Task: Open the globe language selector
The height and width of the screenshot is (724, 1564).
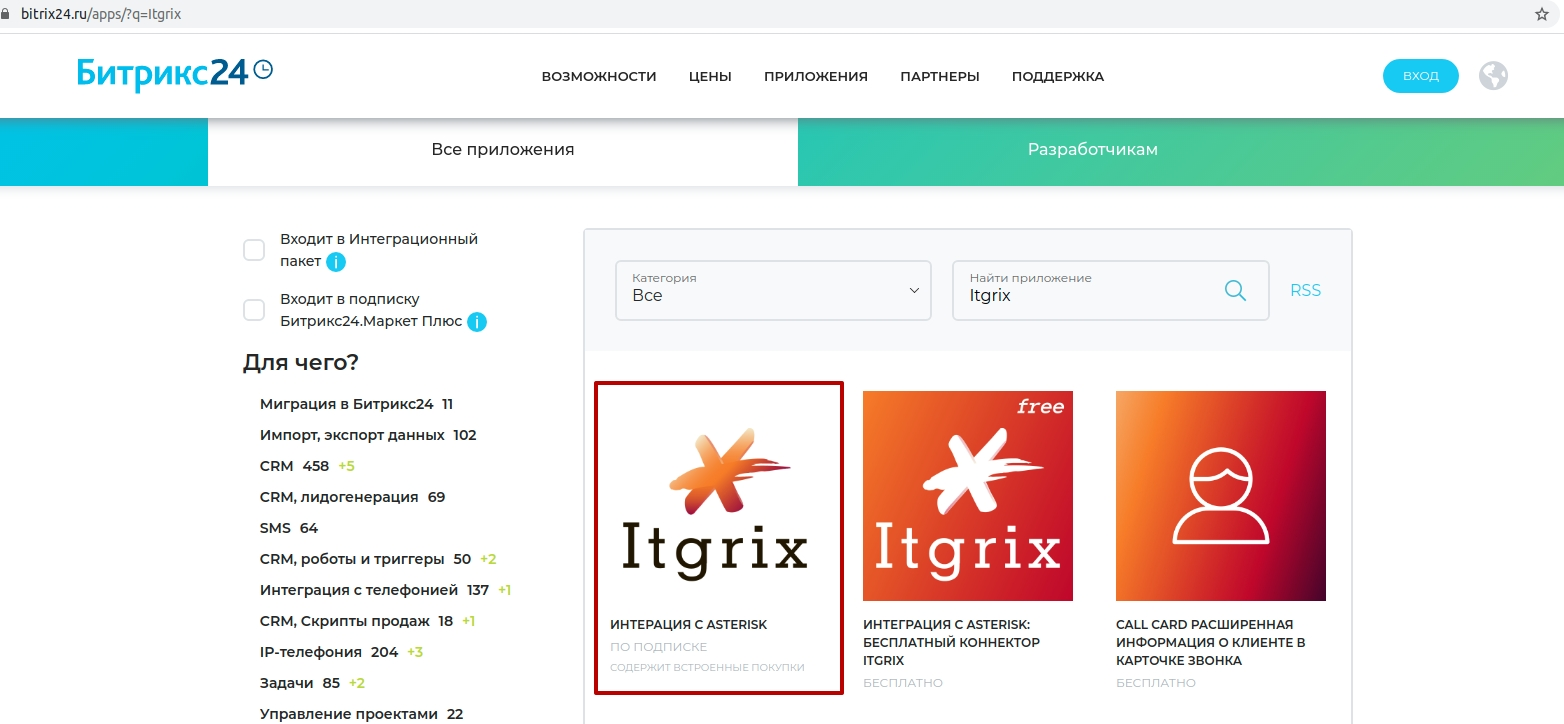Action: click(1493, 76)
